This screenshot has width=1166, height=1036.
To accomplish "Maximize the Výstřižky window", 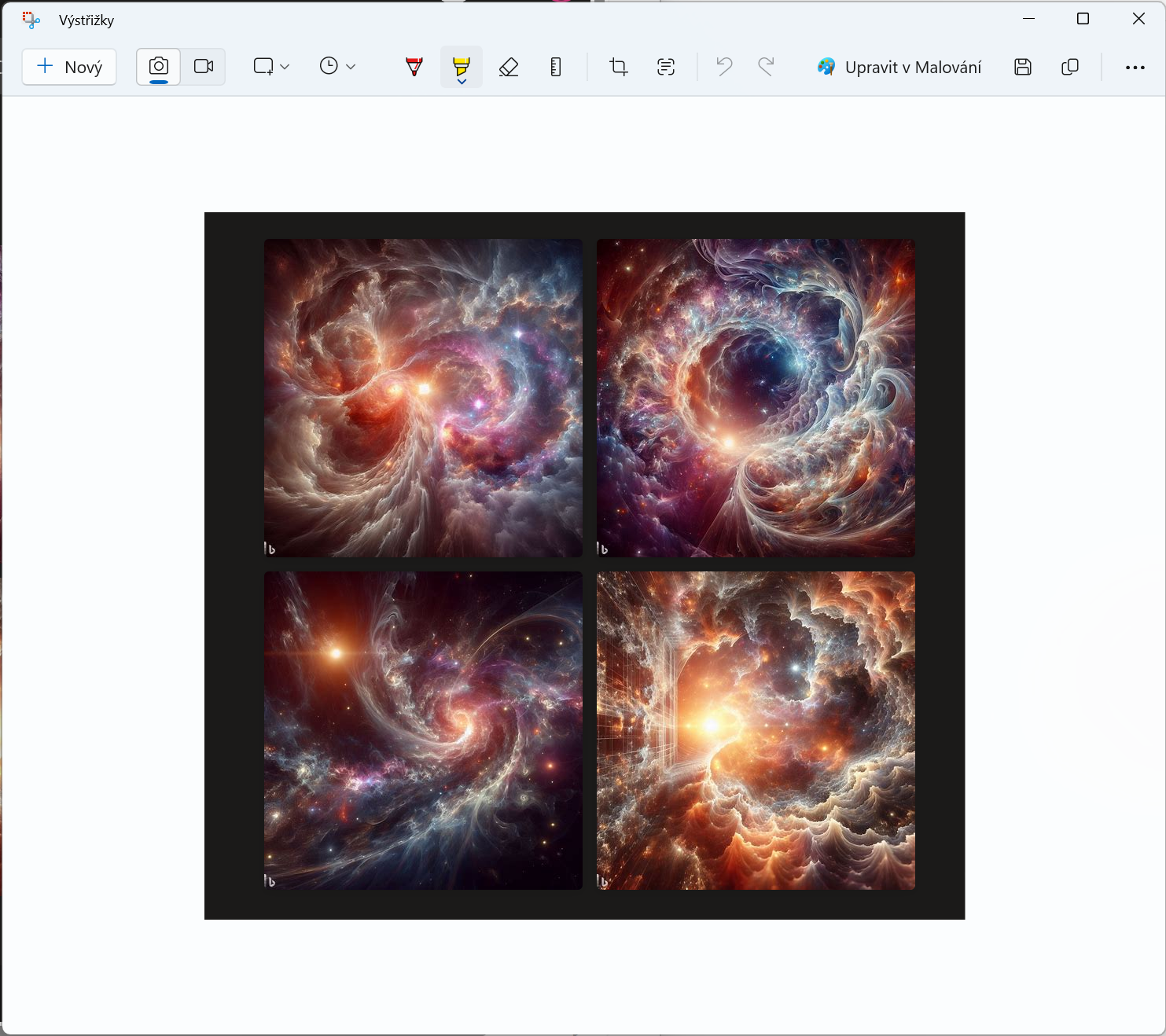I will (x=1083, y=19).
